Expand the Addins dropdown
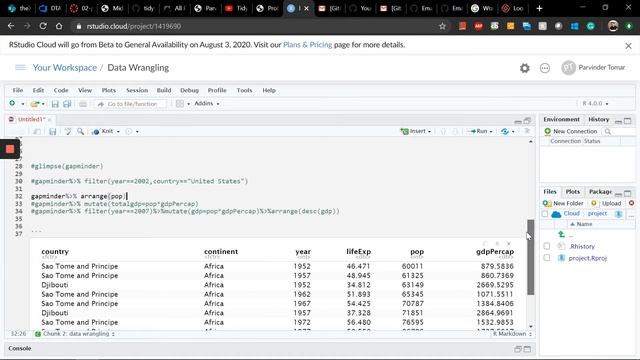This screenshot has width=640, height=360. [x=207, y=104]
